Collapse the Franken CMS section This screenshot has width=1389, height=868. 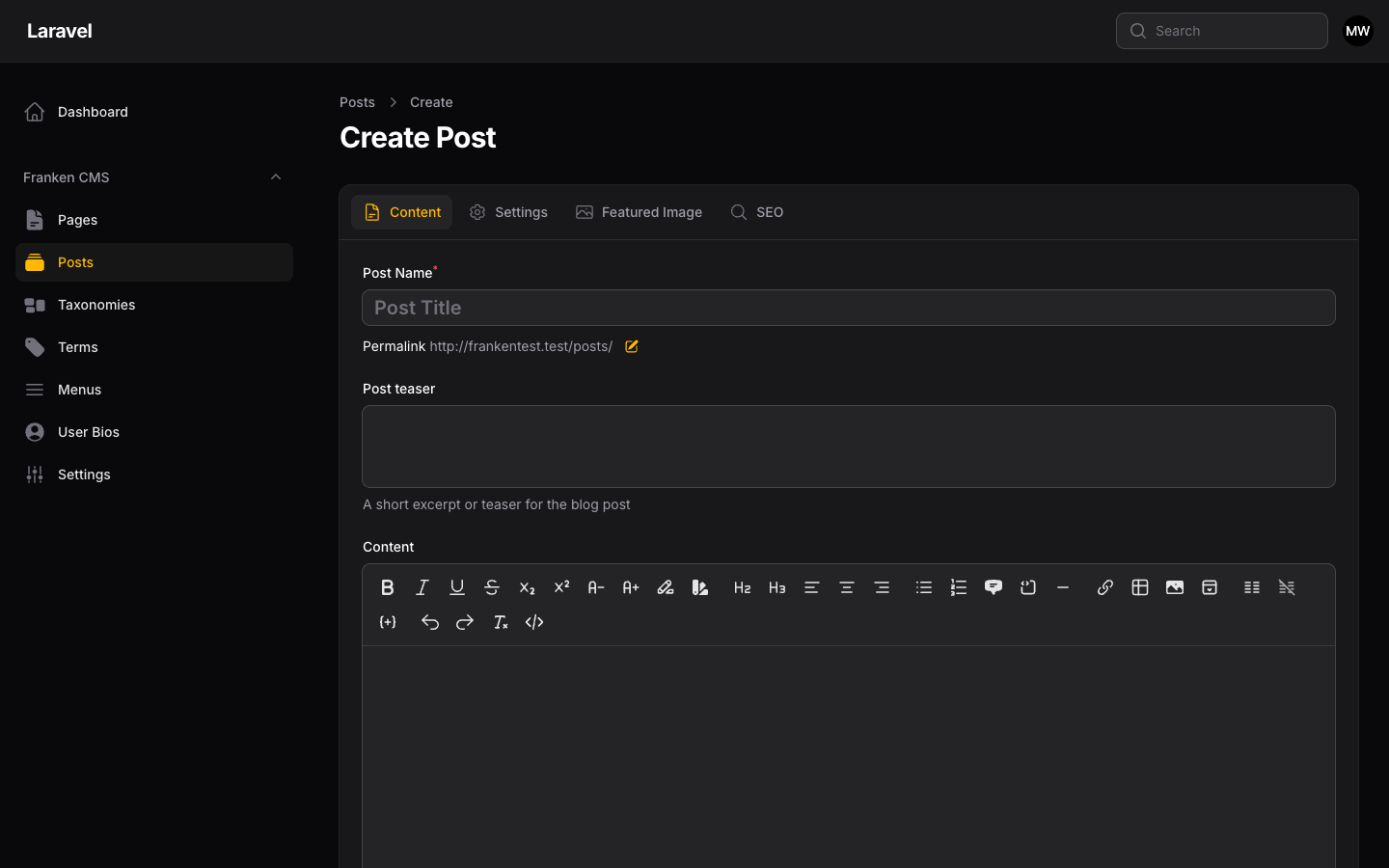276,176
